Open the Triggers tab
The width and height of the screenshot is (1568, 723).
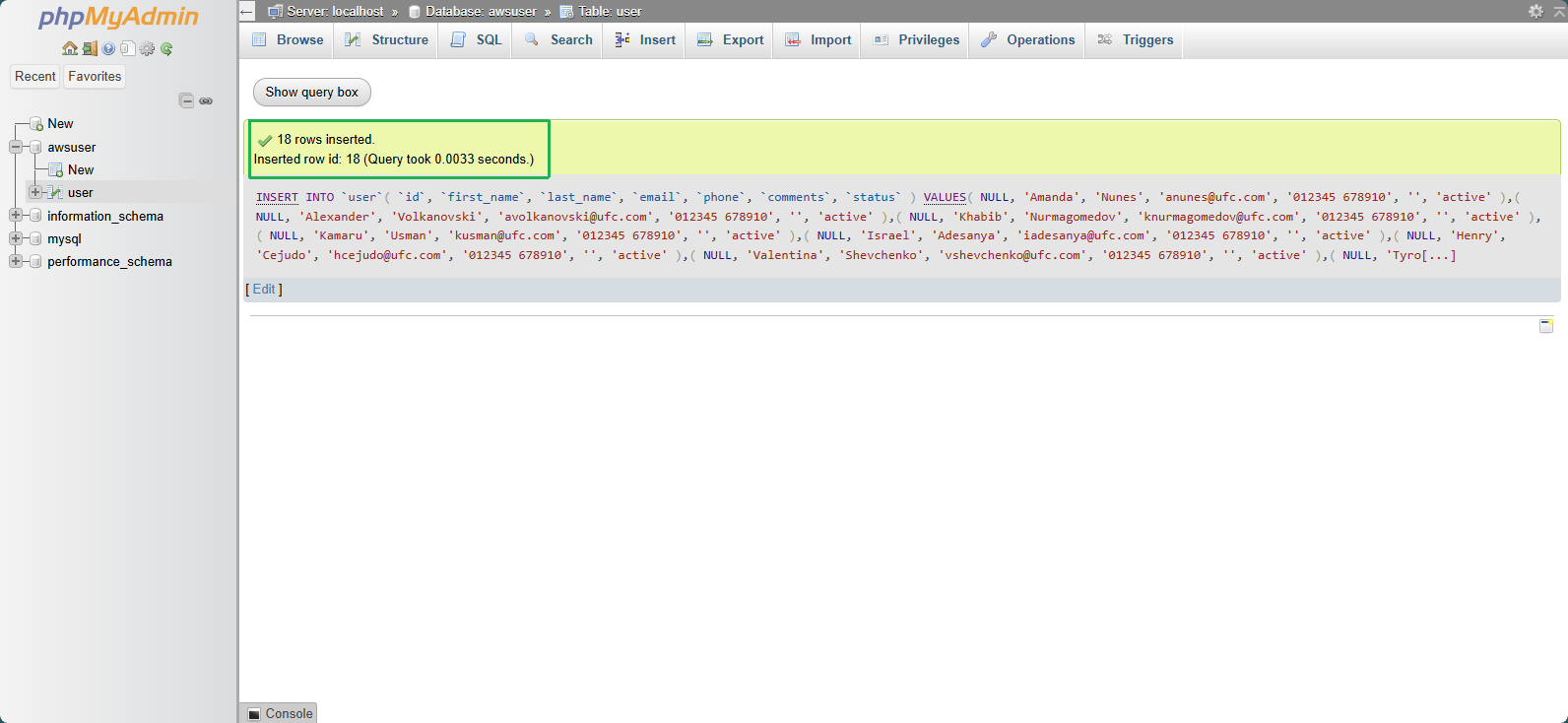1135,40
